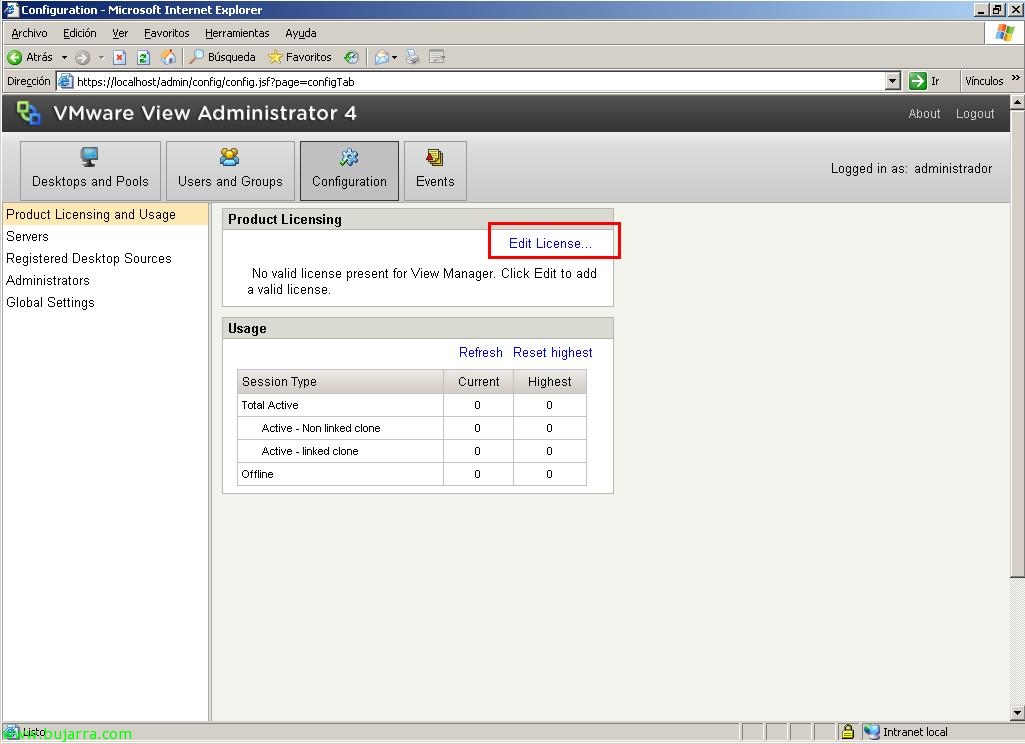Open the Favoritos toolbar button
The image size is (1025, 744).
[300, 58]
